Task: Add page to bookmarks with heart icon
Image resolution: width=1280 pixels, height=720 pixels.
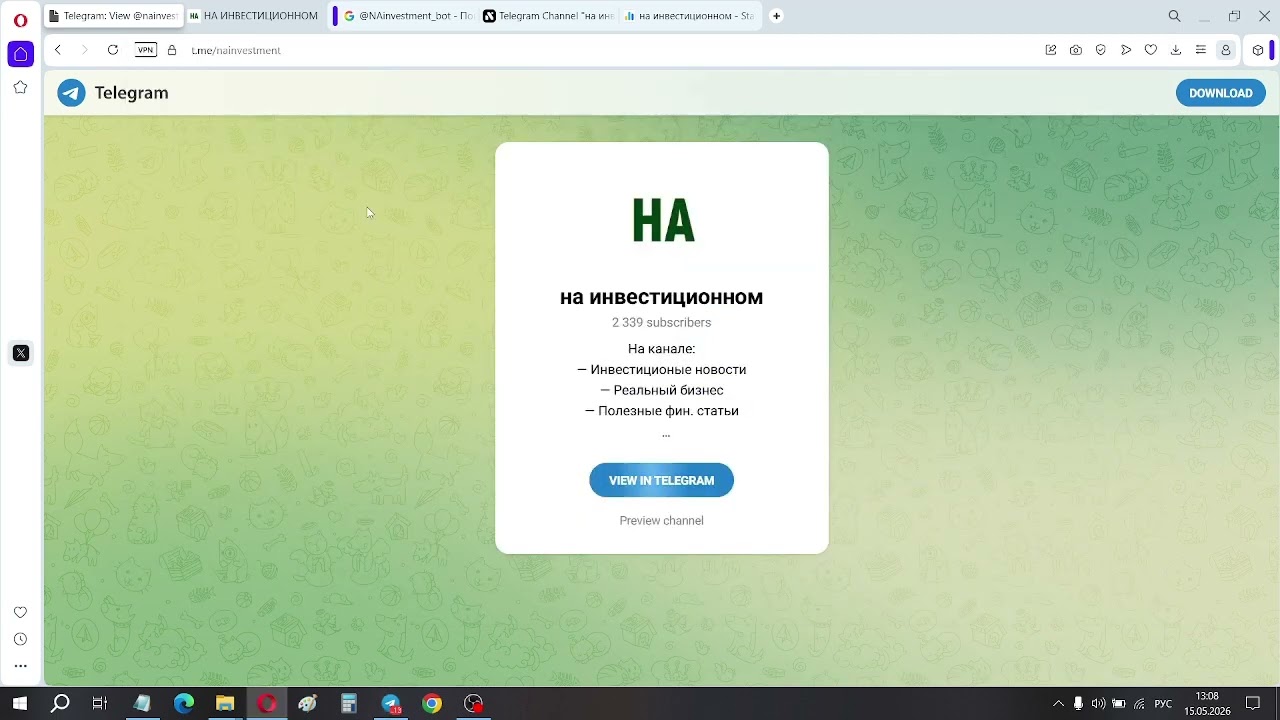Action: (x=1151, y=50)
